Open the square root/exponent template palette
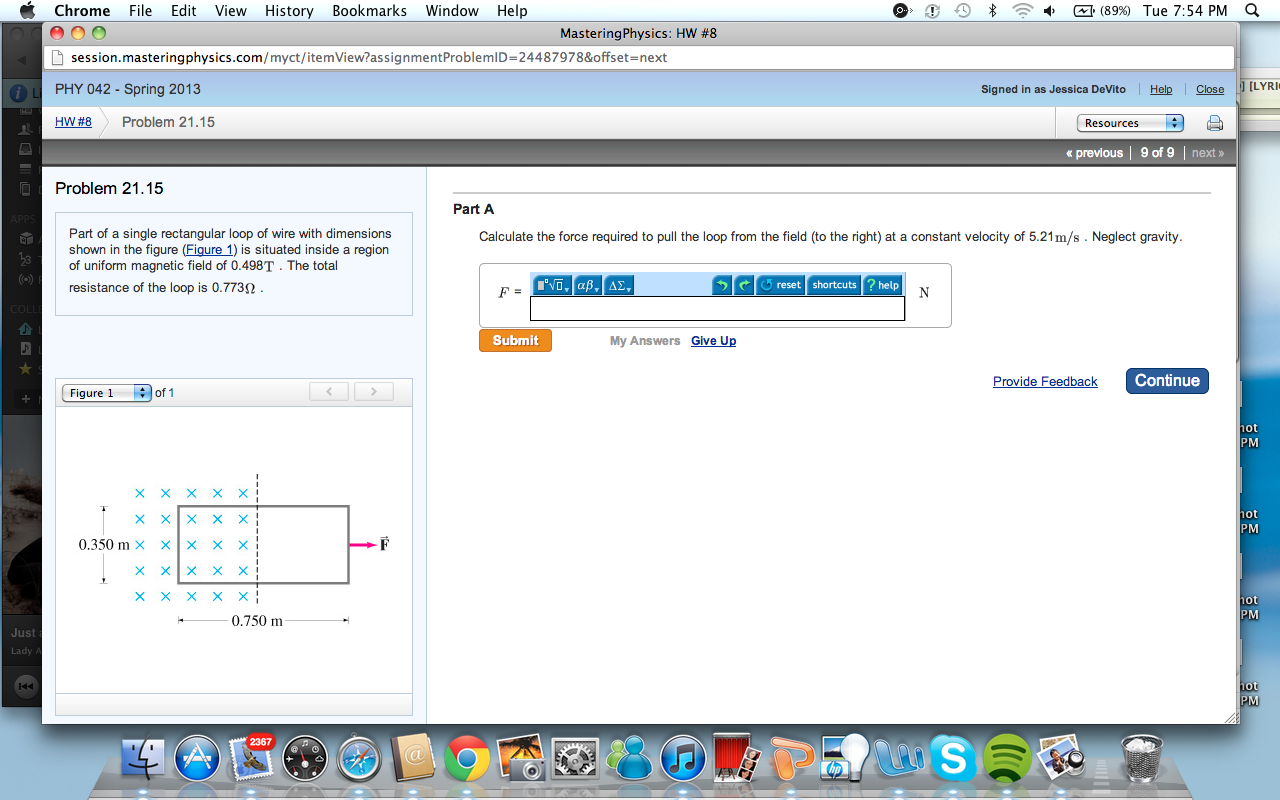 click(x=551, y=284)
